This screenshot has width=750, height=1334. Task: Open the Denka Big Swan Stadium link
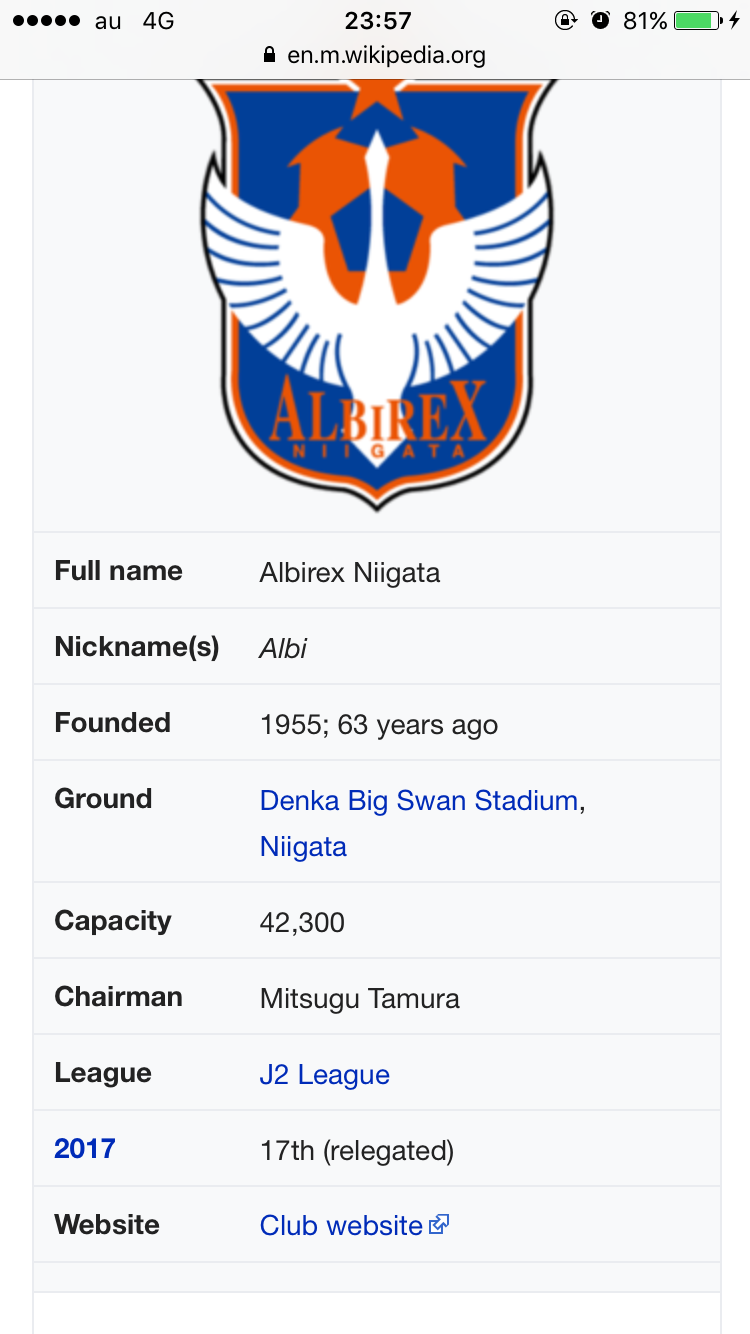419,800
